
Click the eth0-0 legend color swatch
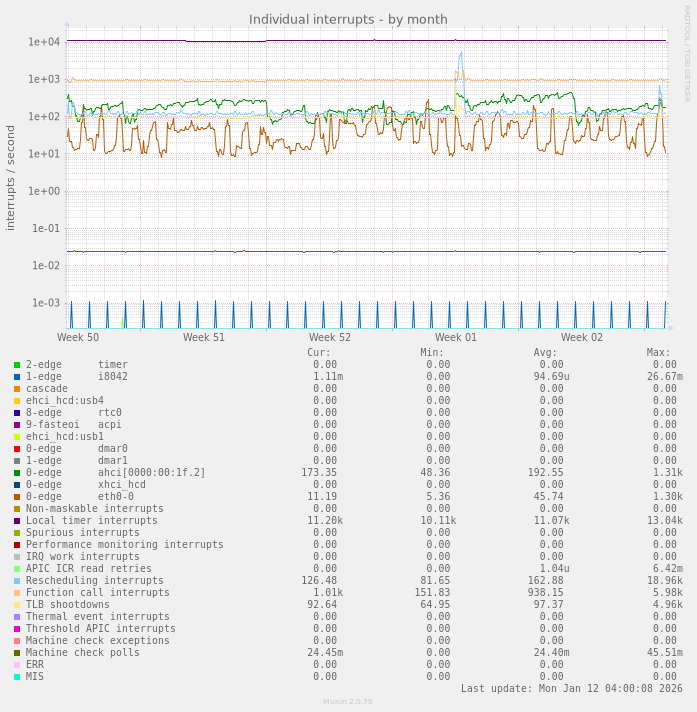click(x=17, y=497)
